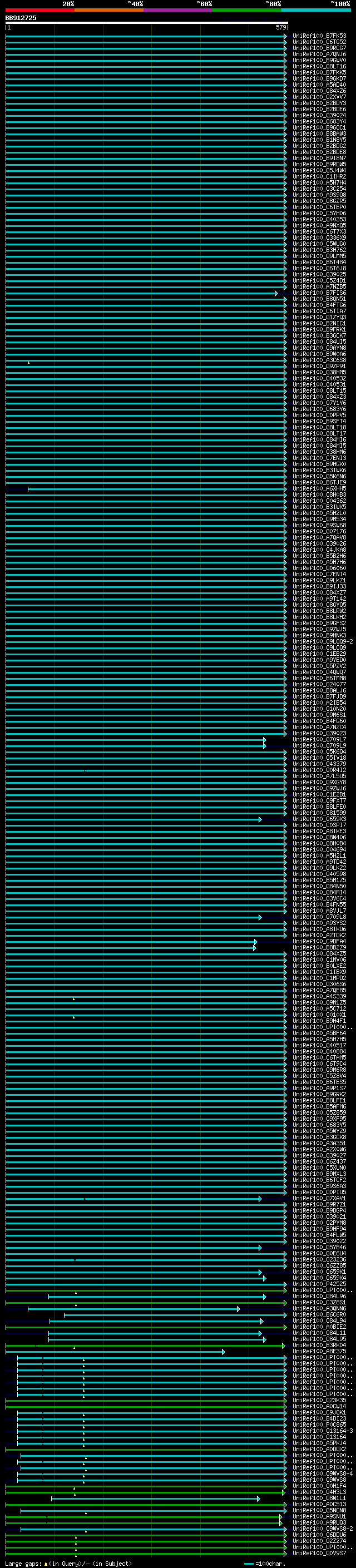The image size is (356, 1568).
Task: Click hit label UniRef100_O24077
Action: [x=319, y=684]
